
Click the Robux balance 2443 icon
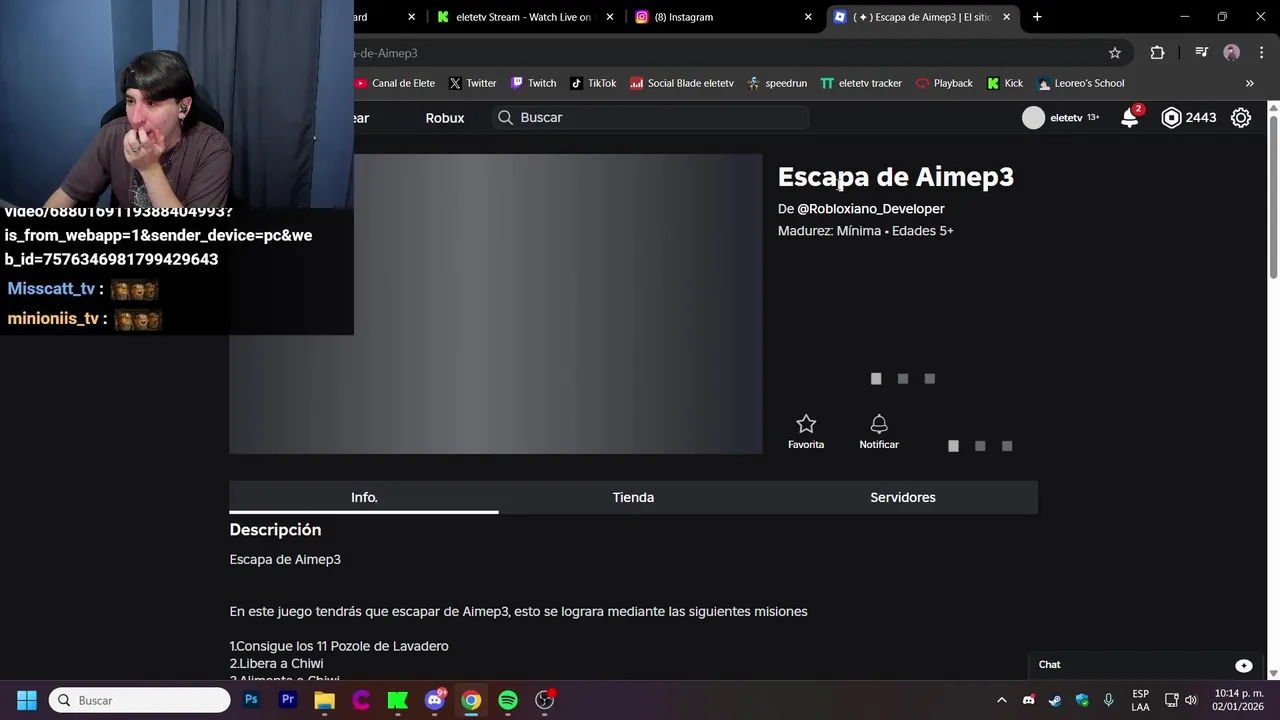click(x=1171, y=118)
